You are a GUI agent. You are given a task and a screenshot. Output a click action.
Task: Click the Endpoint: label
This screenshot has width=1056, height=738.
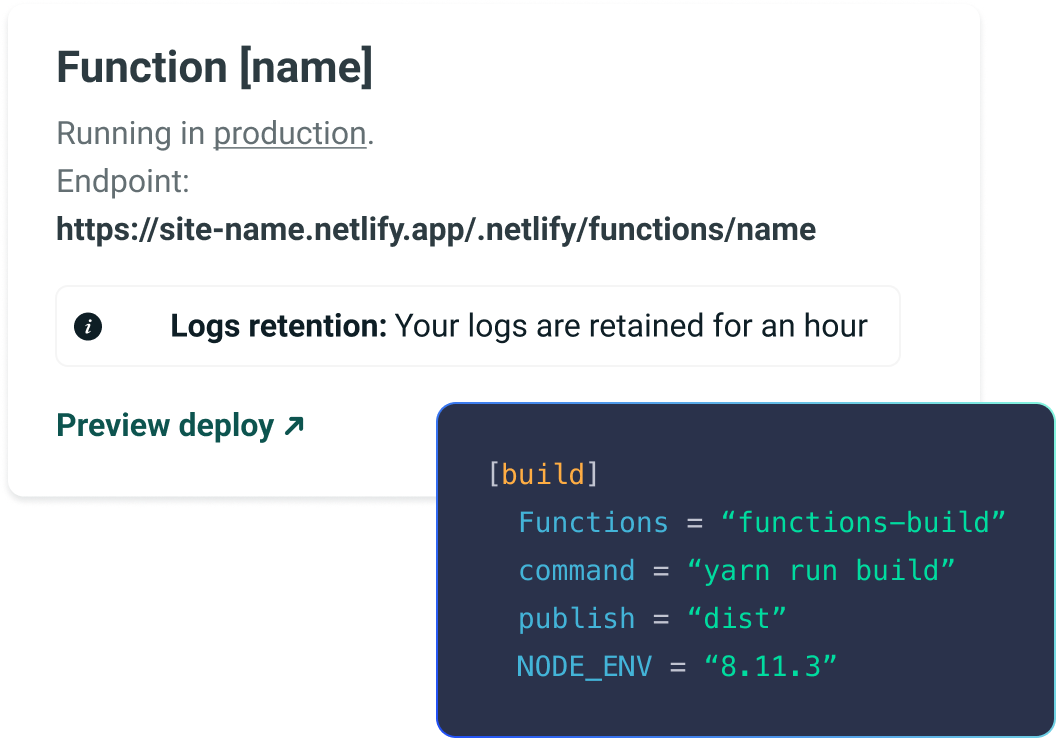point(123,182)
